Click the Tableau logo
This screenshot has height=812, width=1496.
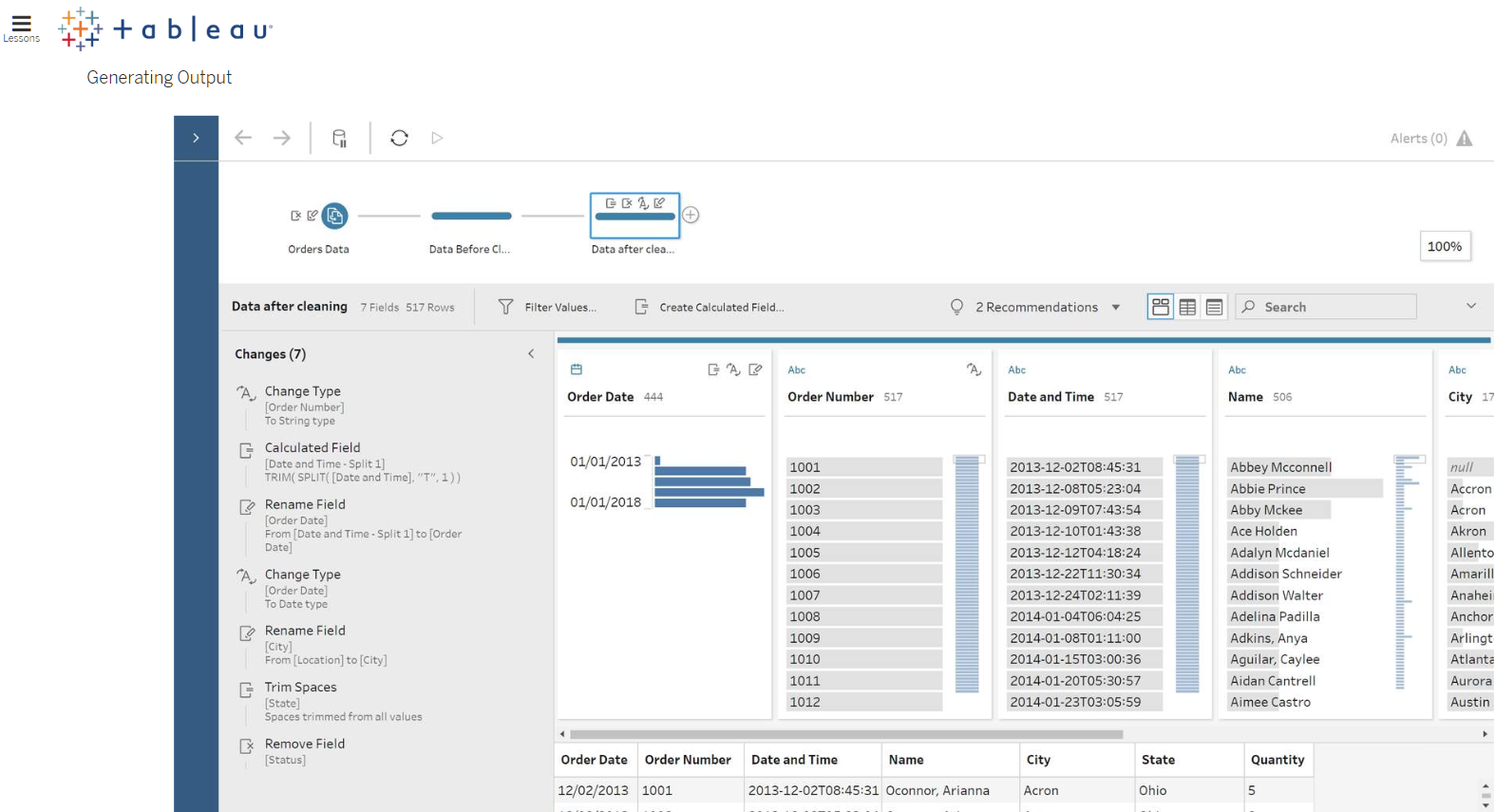click(x=165, y=29)
